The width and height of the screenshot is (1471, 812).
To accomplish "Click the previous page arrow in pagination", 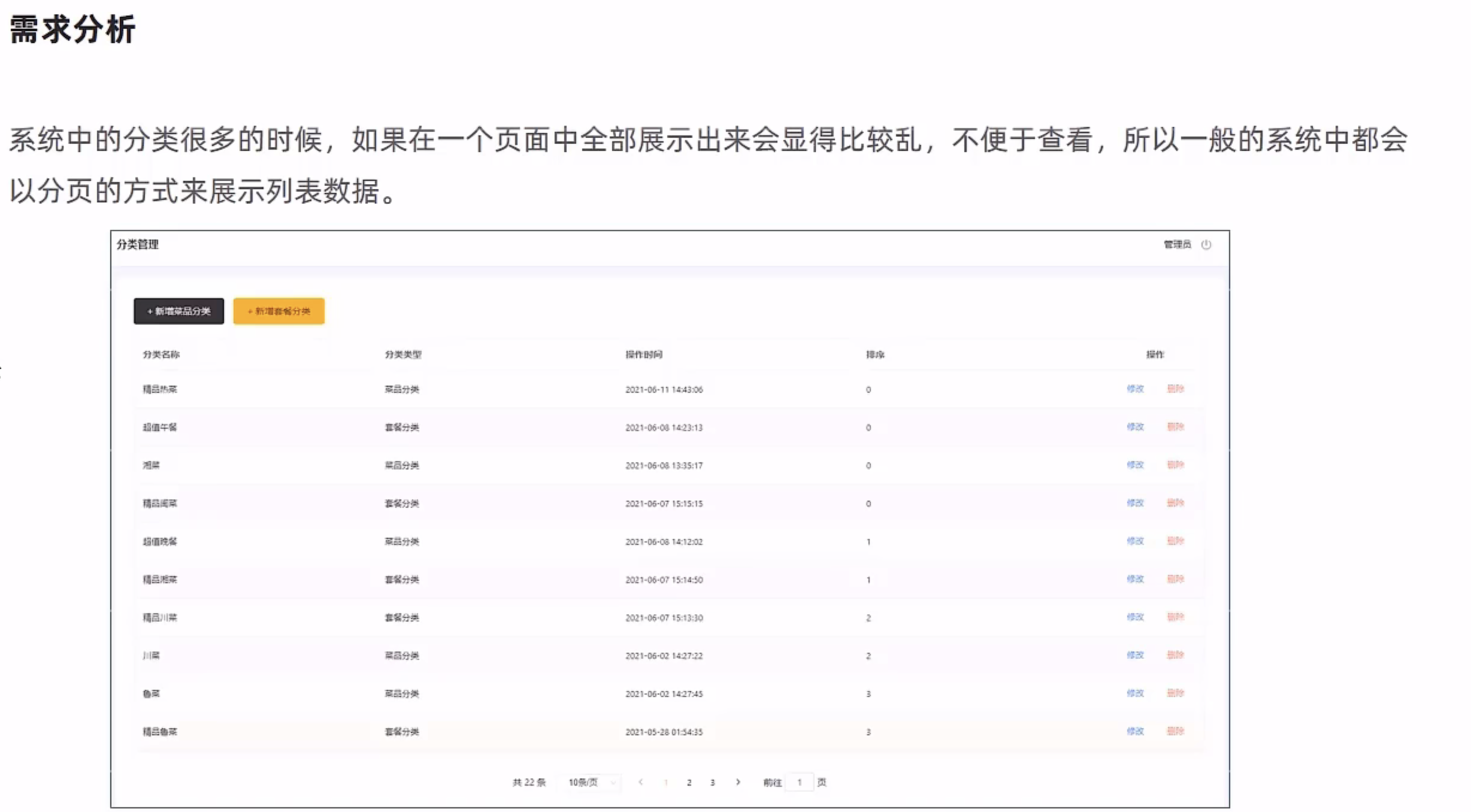I will tap(641, 782).
